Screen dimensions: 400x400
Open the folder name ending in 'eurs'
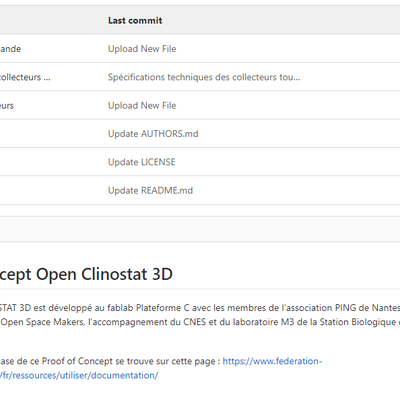coord(7,106)
